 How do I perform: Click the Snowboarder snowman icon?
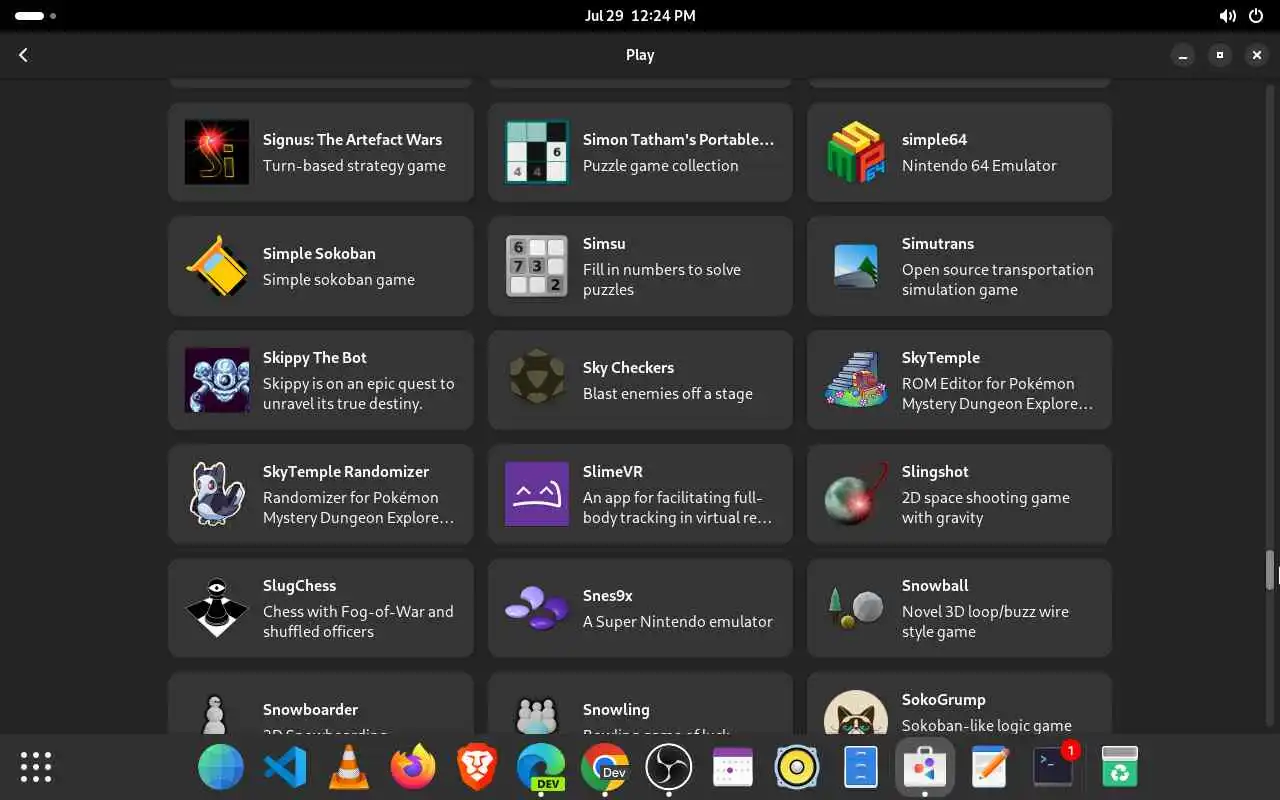pos(217,713)
